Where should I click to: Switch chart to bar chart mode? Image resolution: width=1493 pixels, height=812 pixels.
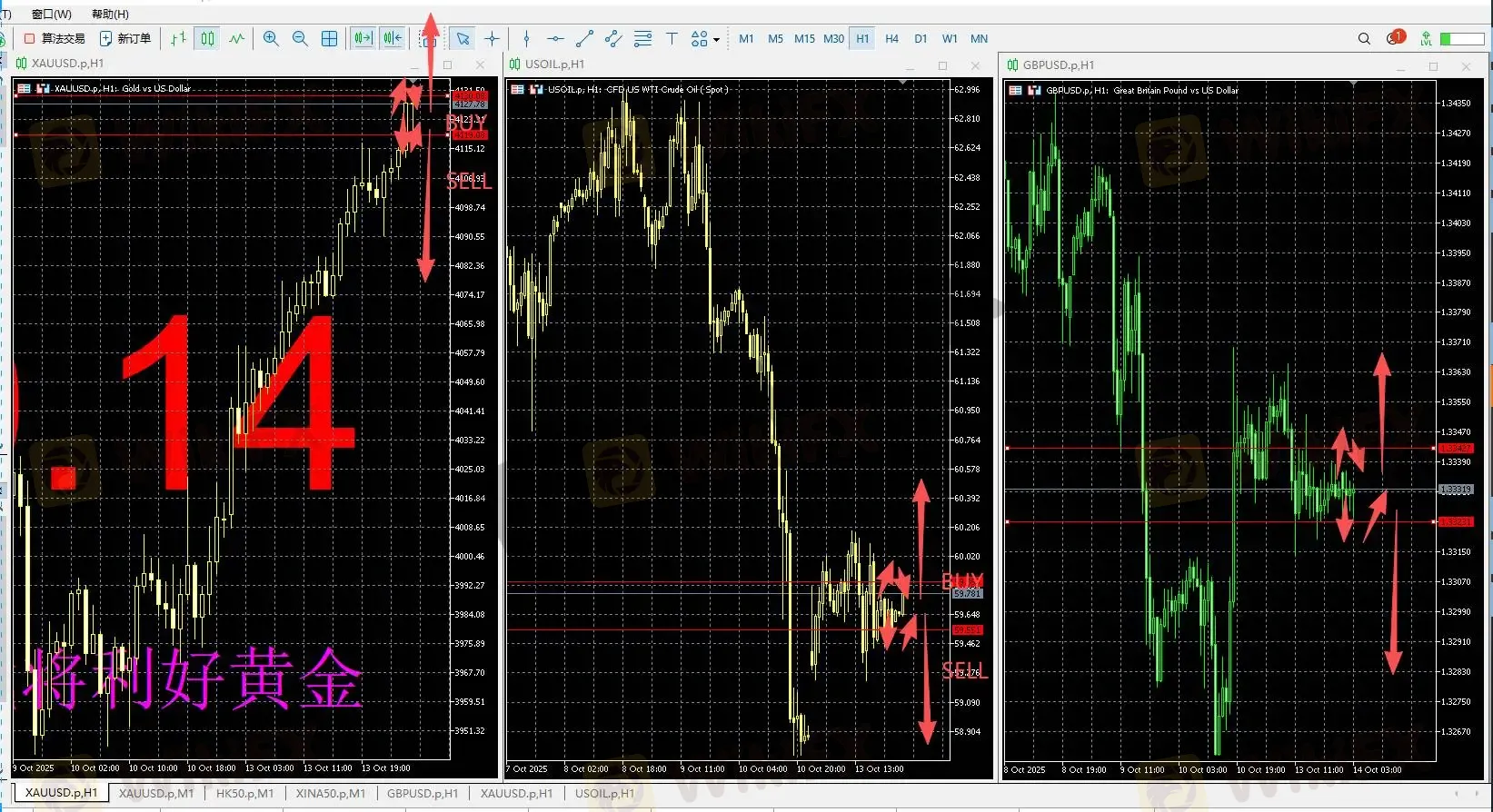click(x=178, y=38)
